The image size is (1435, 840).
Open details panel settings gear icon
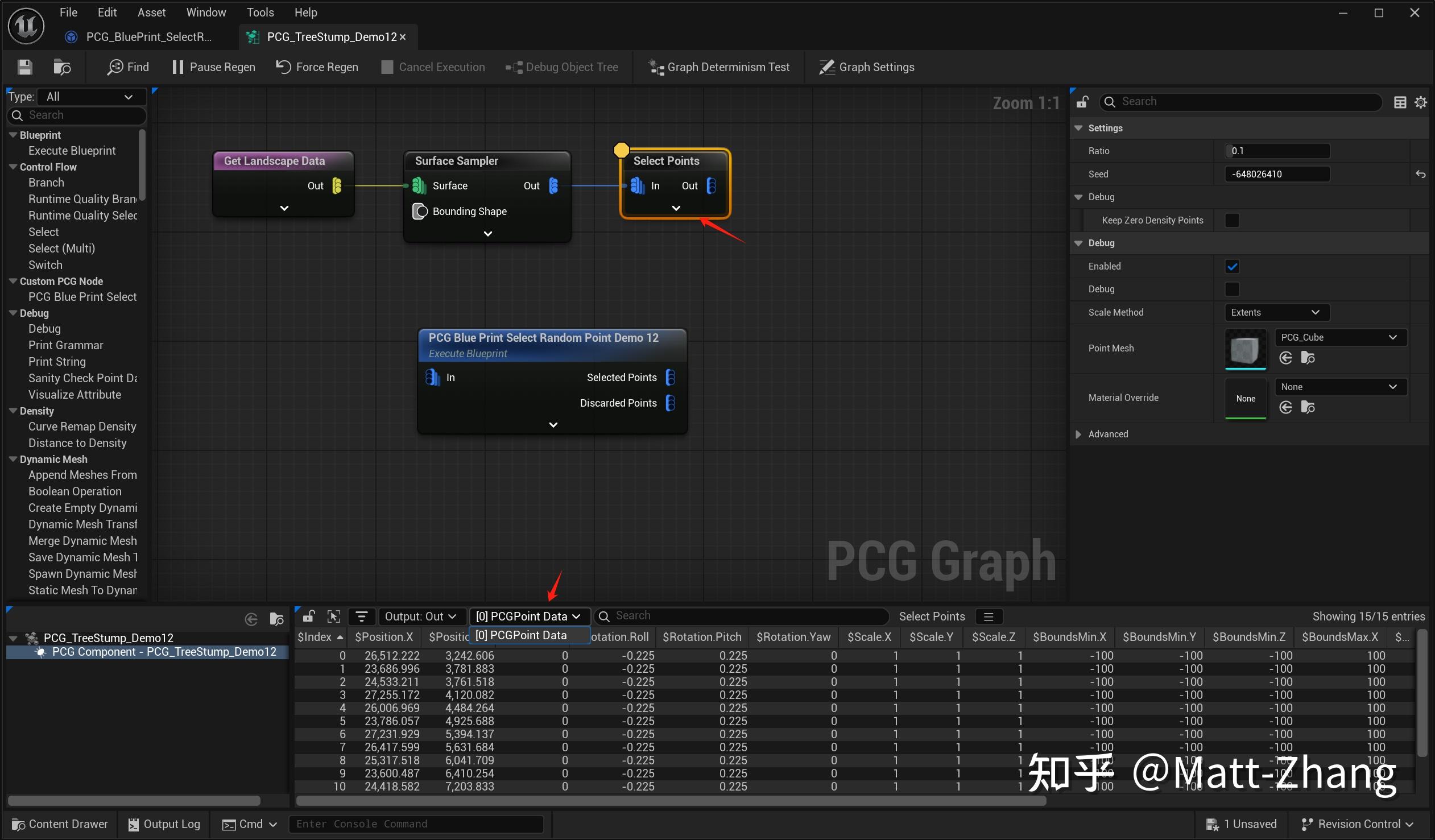[1421, 102]
